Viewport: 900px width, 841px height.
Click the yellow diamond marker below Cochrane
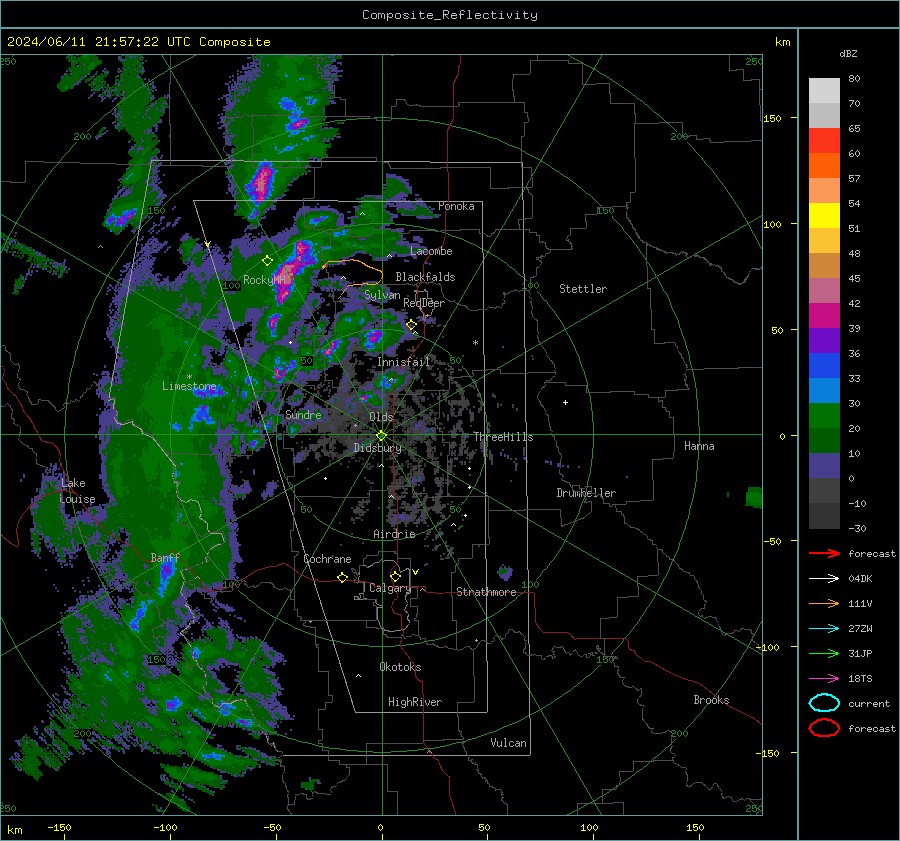(342, 577)
